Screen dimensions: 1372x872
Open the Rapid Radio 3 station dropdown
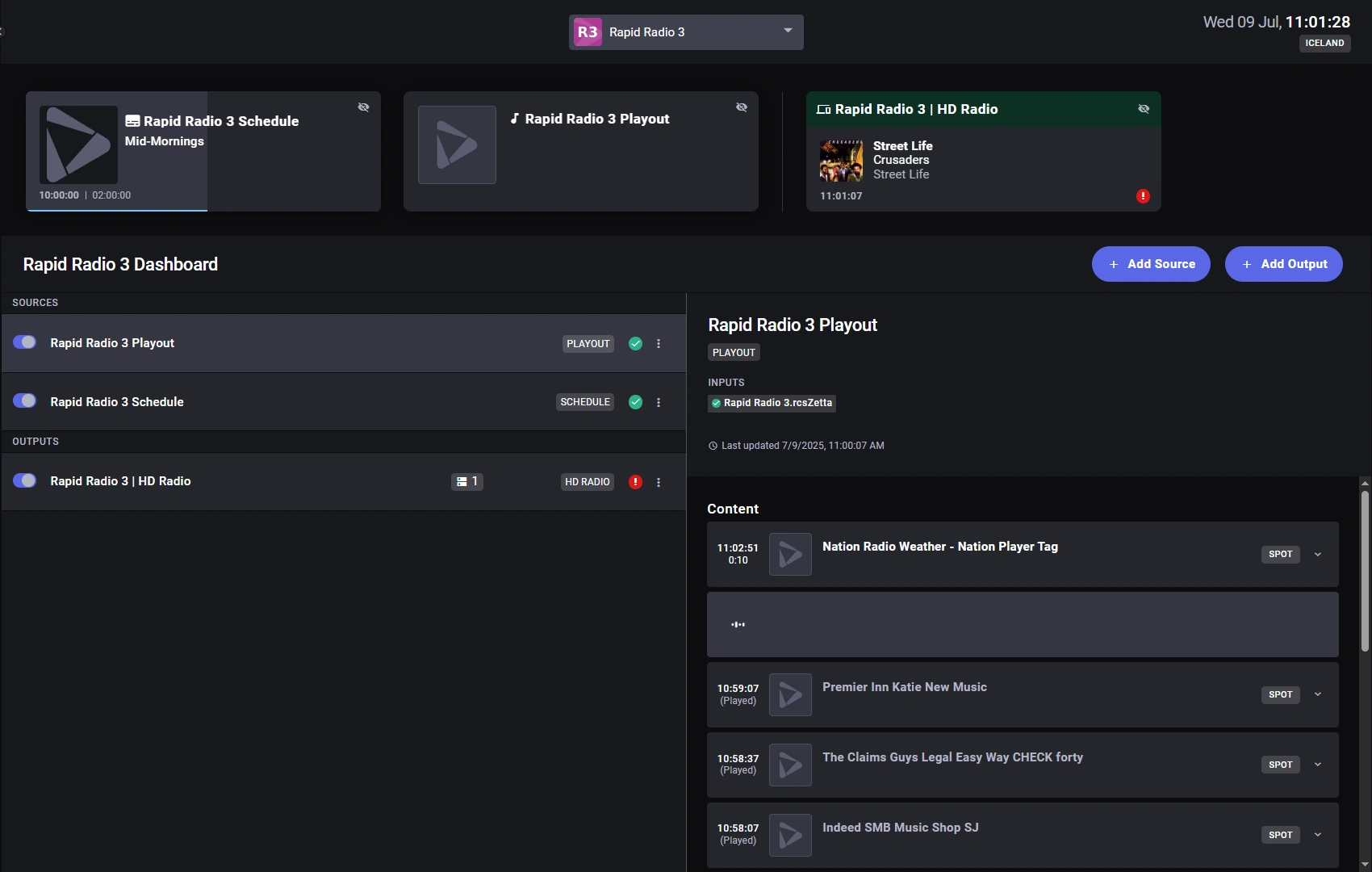point(686,32)
